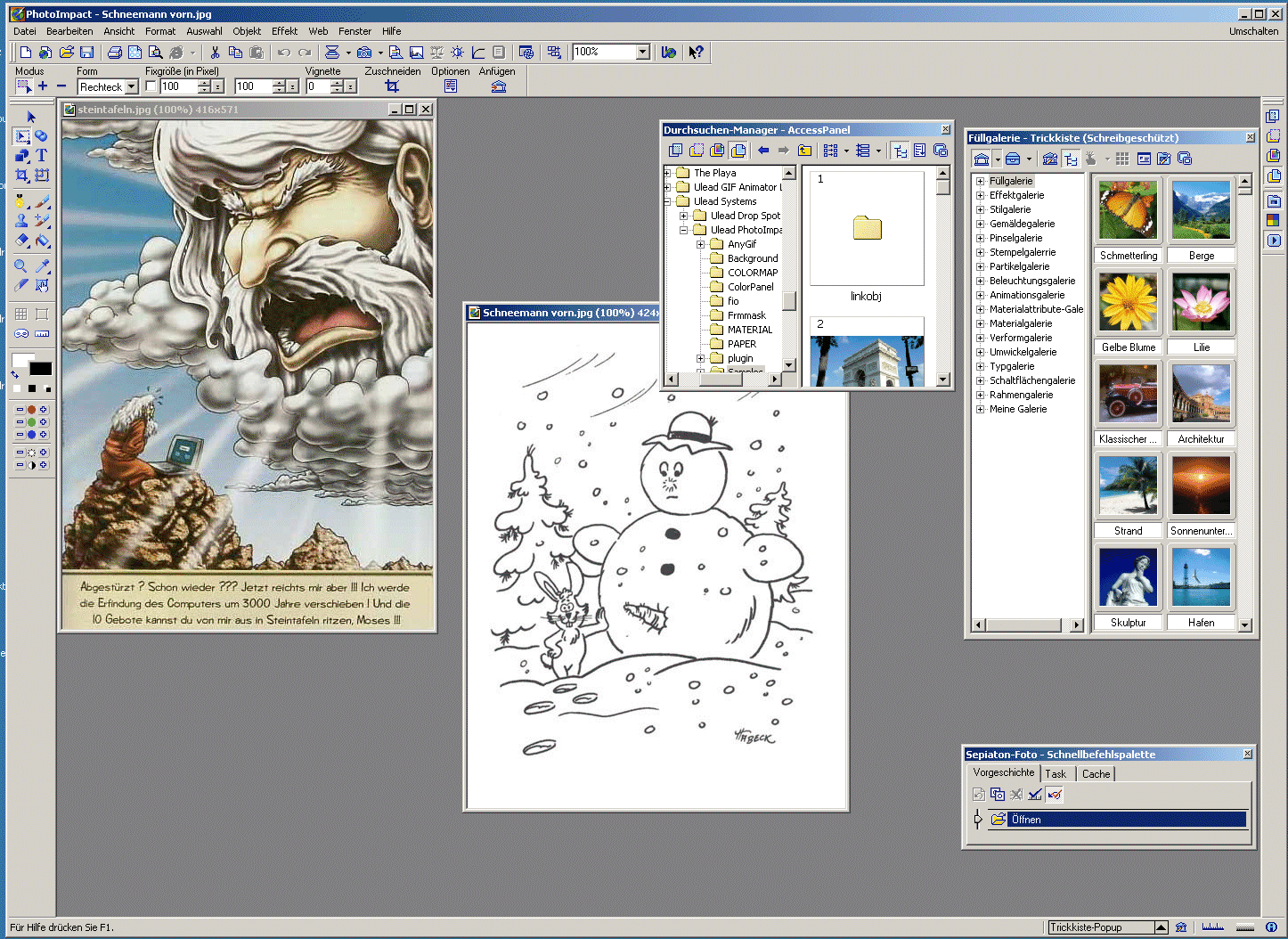Click the back arrow in Durchsuchen-Manager
This screenshot has width=1288, height=939.
click(763, 151)
